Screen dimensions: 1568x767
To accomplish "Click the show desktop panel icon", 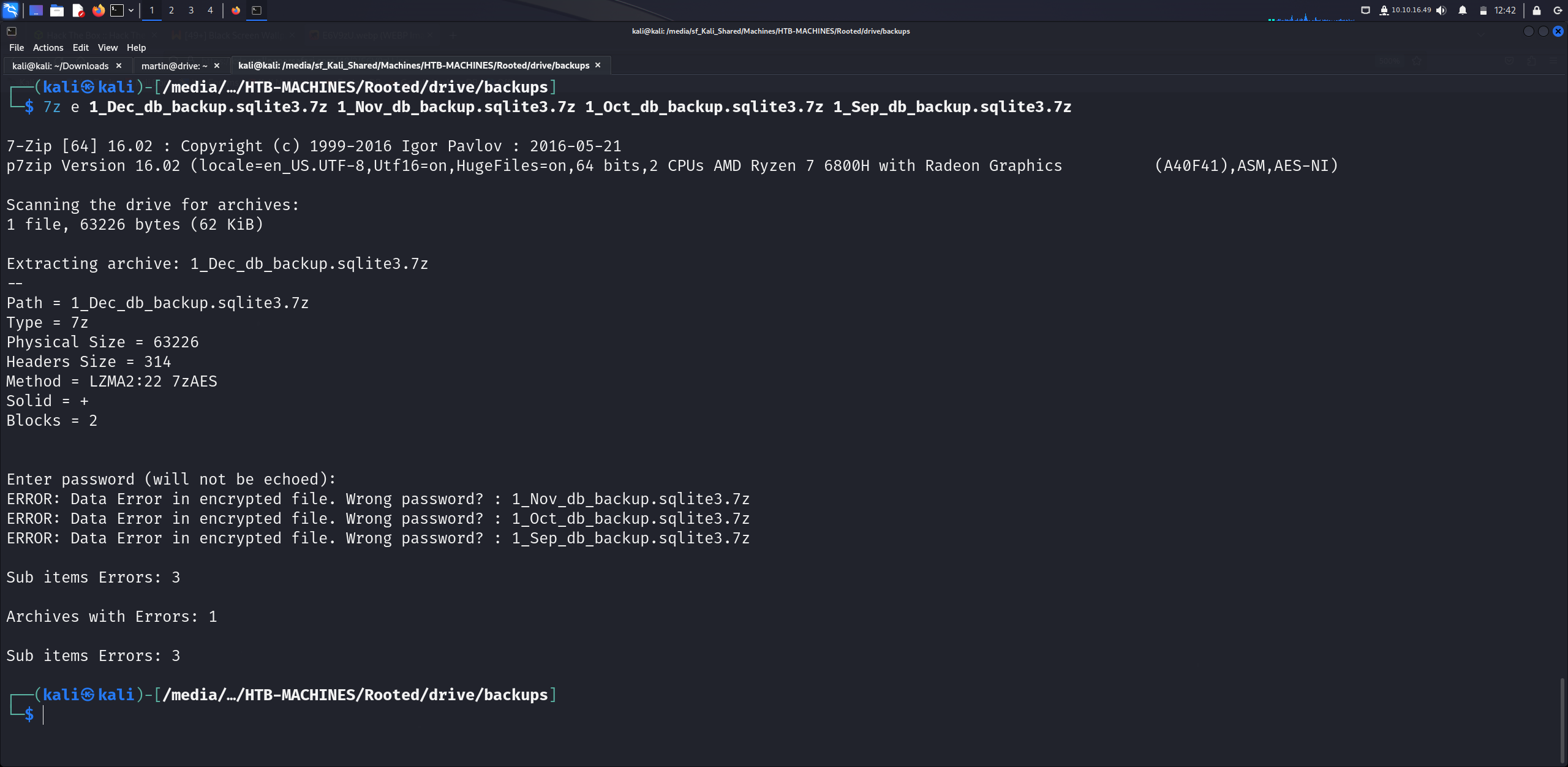I will coord(36,10).
